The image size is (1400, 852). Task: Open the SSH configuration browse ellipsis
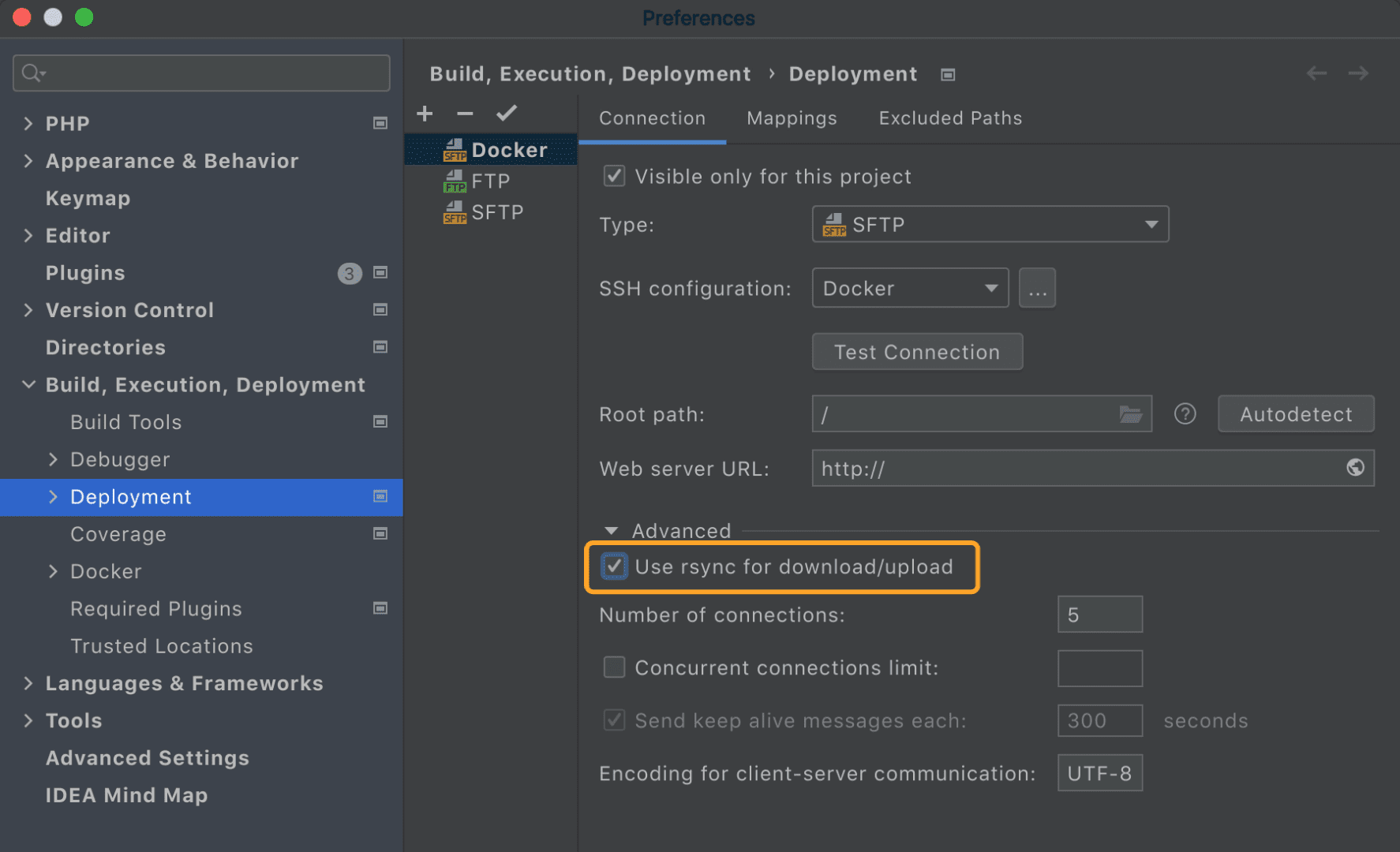tap(1037, 287)
